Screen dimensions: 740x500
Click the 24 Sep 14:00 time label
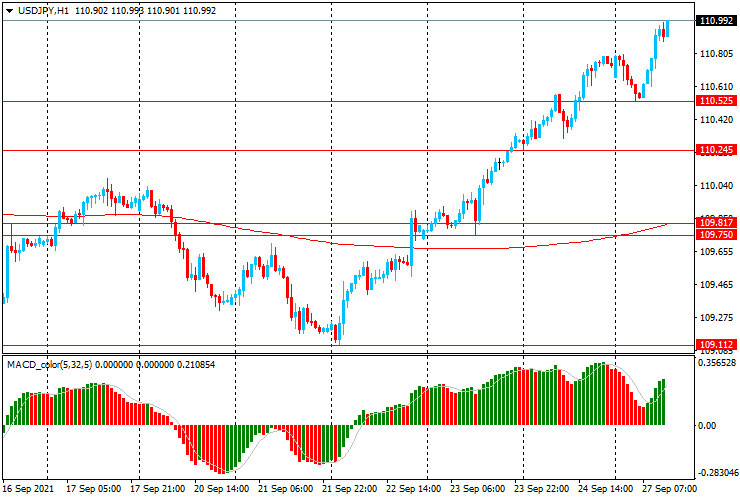606,489
